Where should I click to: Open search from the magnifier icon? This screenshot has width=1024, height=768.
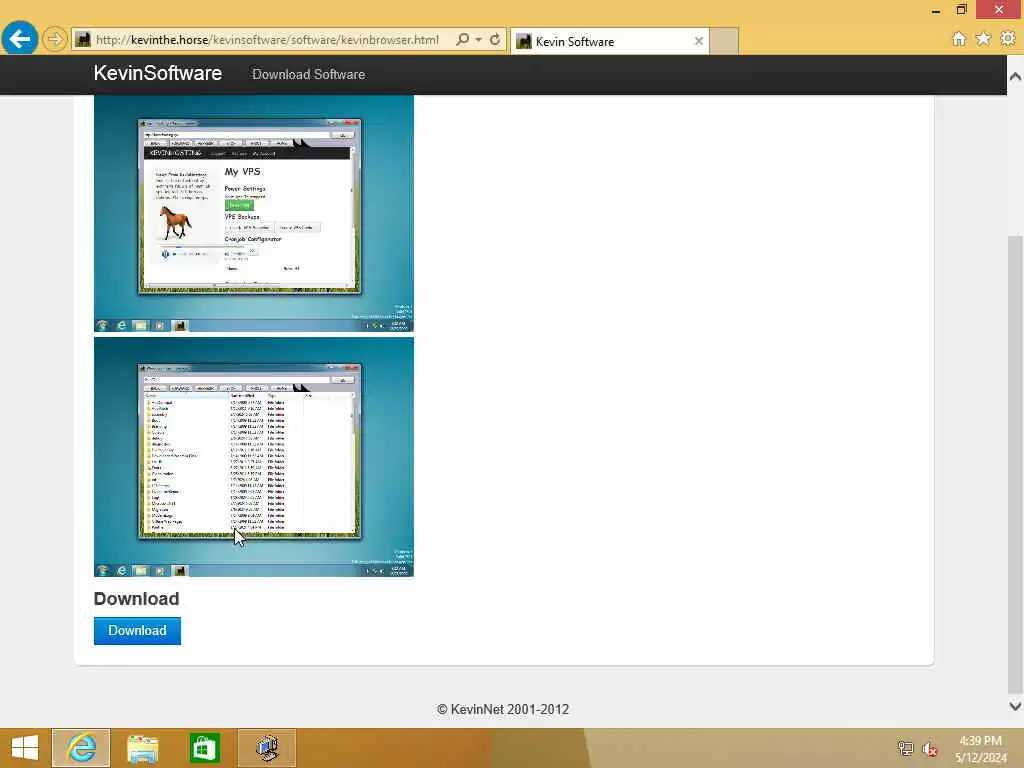(462, 40)
